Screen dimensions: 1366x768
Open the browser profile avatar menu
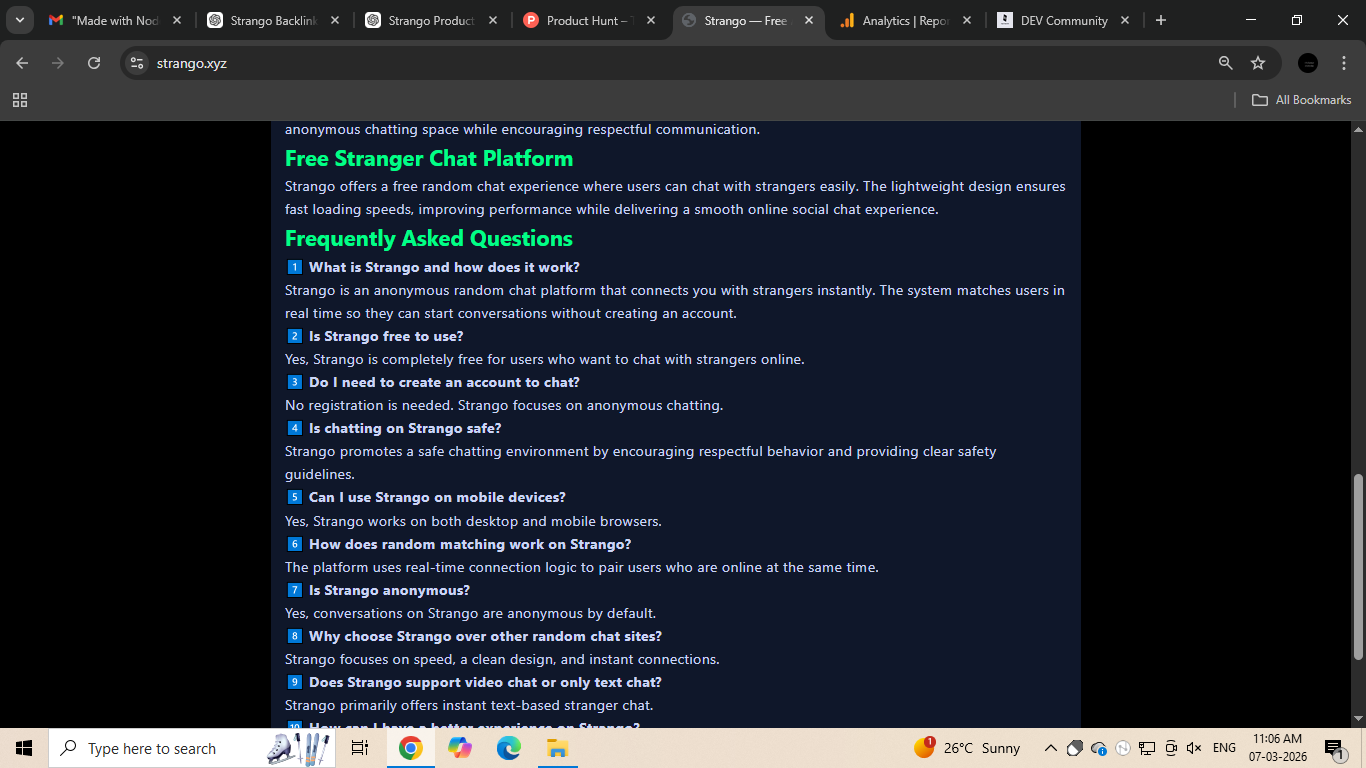coord(1307,62)
